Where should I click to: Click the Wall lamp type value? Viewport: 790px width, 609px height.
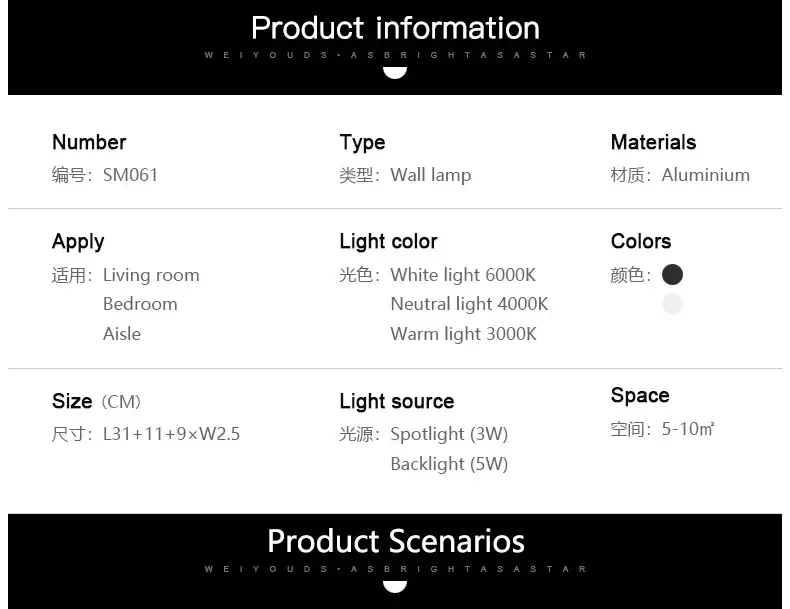coord(430,175)
